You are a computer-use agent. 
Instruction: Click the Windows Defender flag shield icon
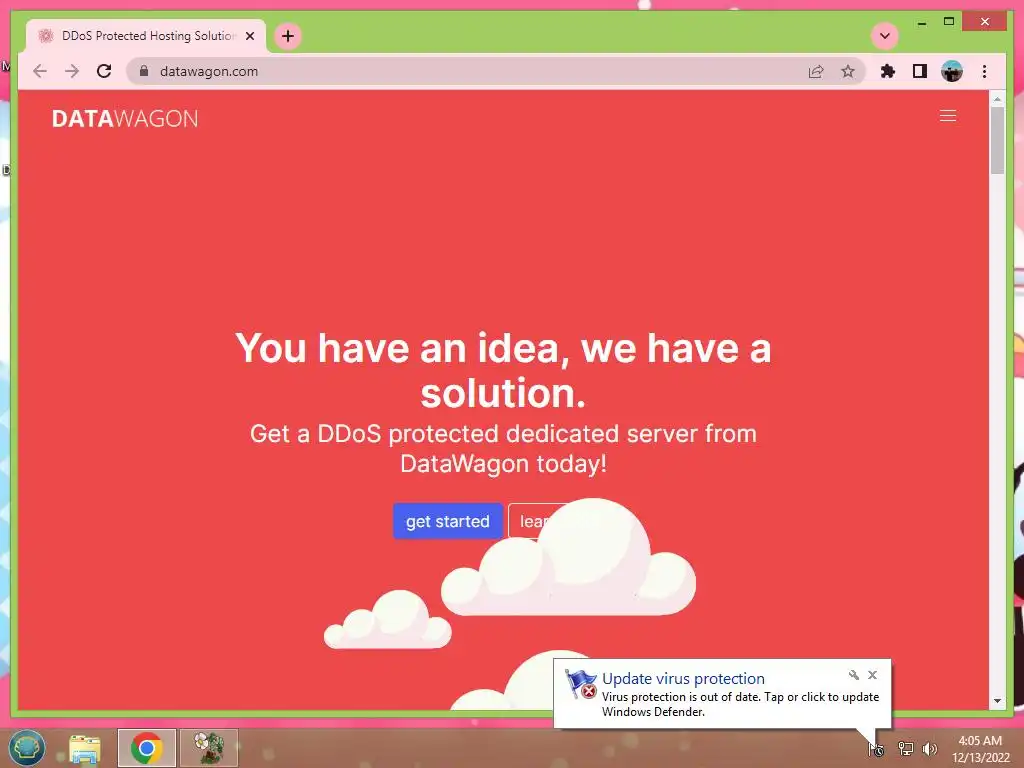tap(581, 684)
